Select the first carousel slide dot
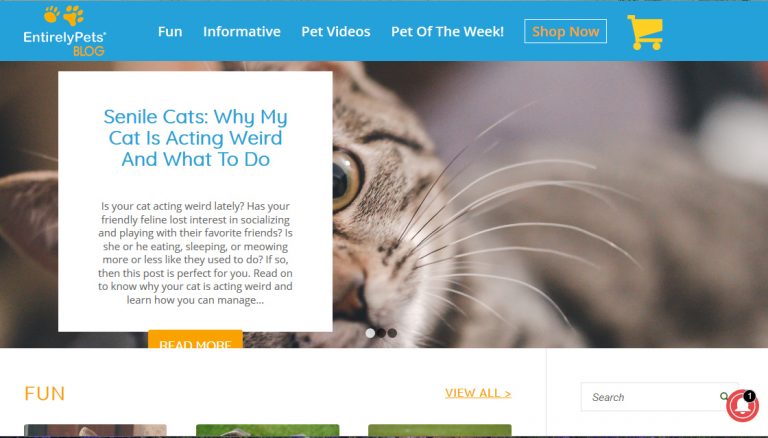 point(370,333)
